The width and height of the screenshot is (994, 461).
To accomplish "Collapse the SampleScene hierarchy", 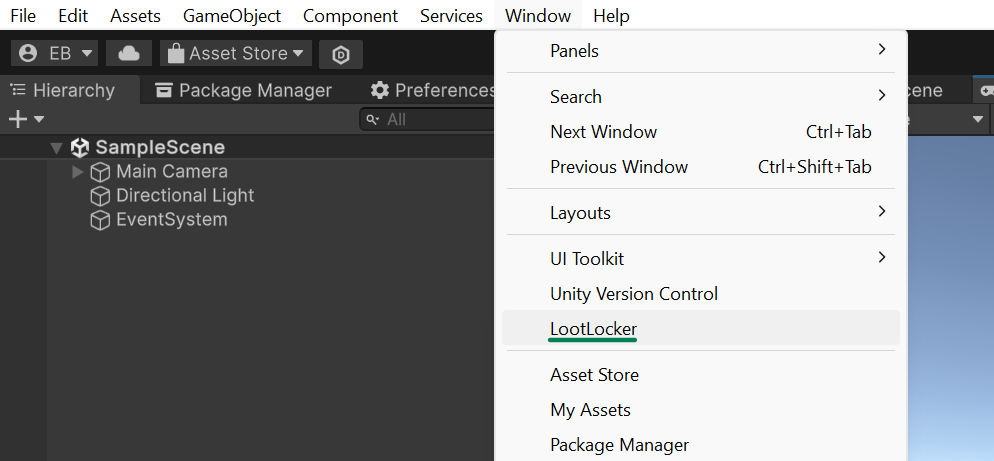I will 56,148.
